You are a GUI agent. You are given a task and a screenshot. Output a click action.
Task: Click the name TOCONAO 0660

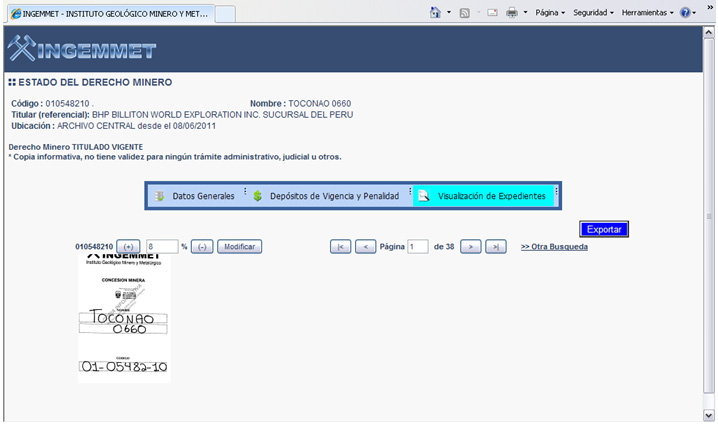pos(320,104)
